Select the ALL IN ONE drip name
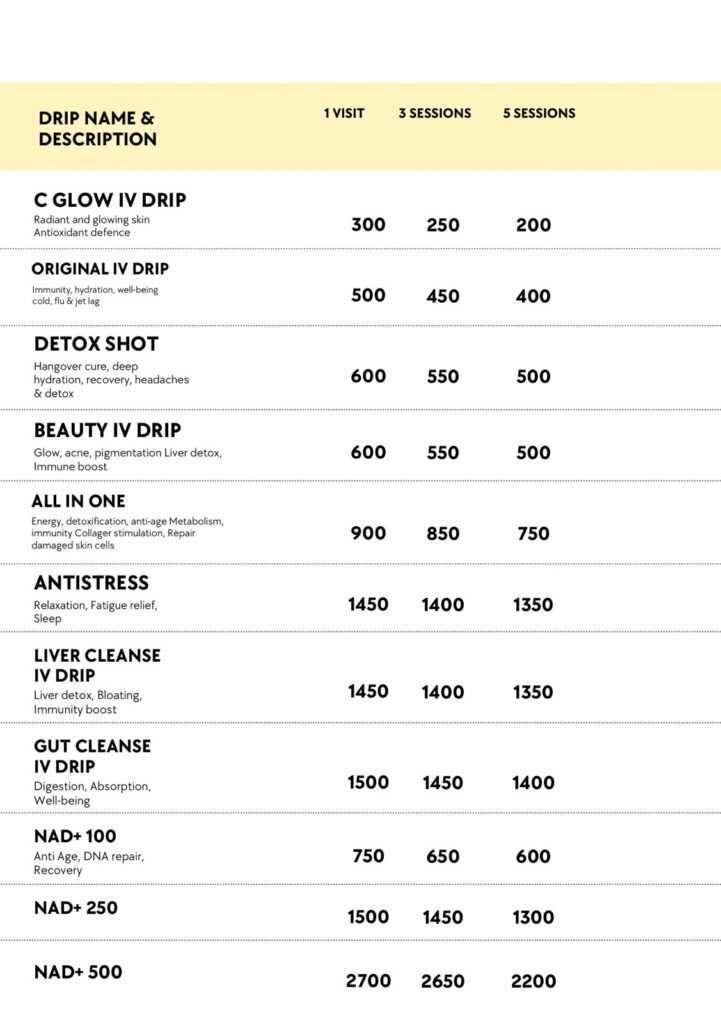 click(x=79, y=501)
